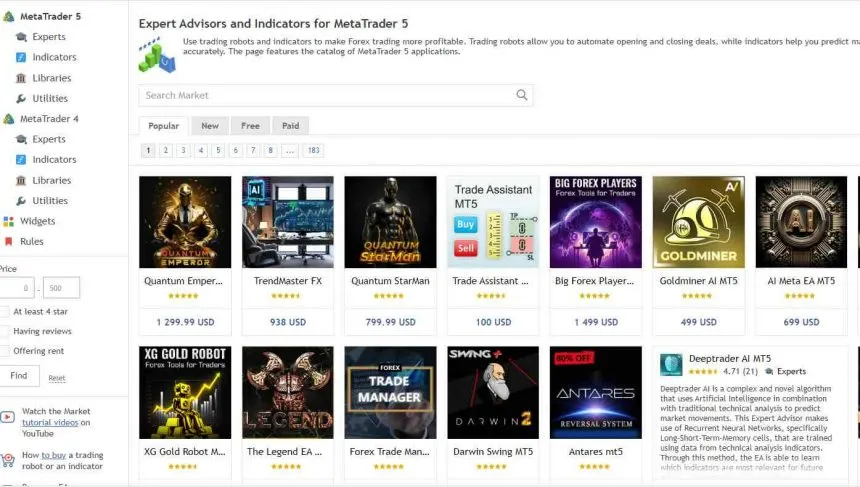Click the maximum price input field
This screenshot has width=860, height=487.
coord(61,288)
